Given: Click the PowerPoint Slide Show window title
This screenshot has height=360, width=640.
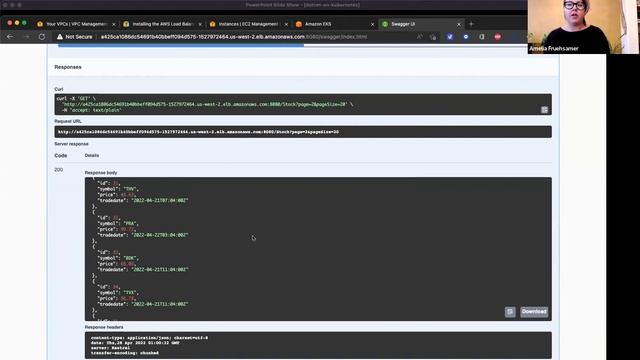Looking at the screenshot, I should [302, 5].
